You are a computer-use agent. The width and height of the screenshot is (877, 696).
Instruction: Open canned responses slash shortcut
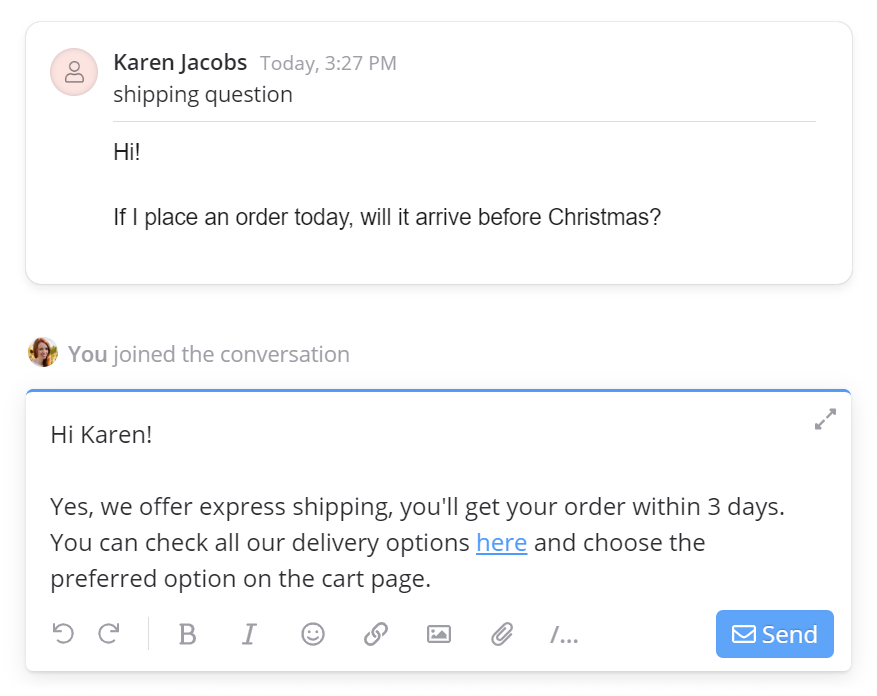click(x=564, y=634)
